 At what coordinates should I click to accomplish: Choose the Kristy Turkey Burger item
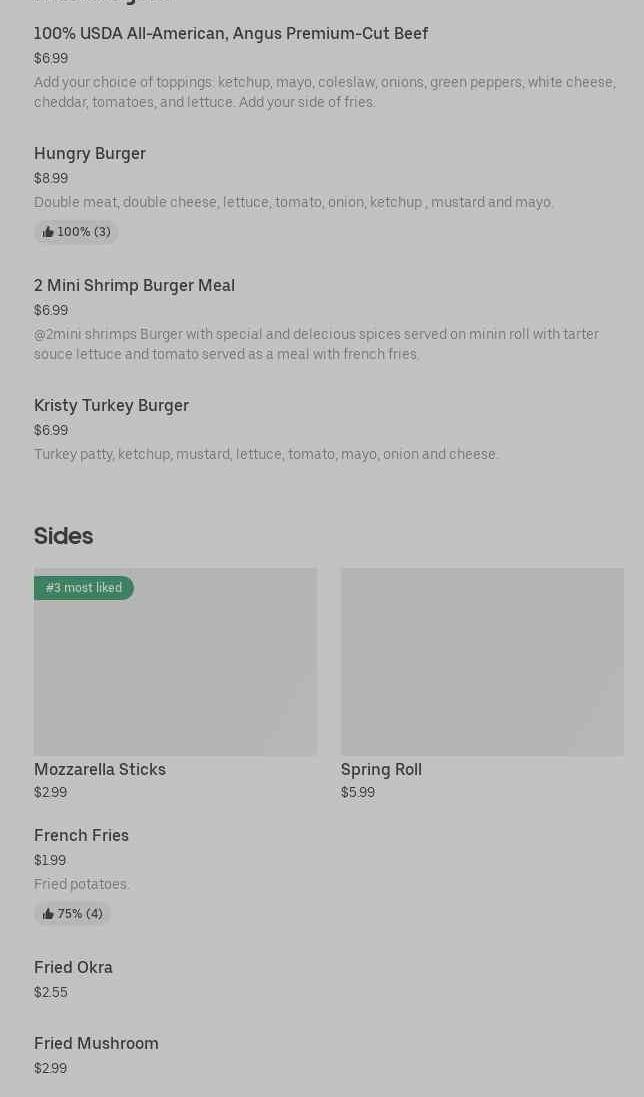111,405
